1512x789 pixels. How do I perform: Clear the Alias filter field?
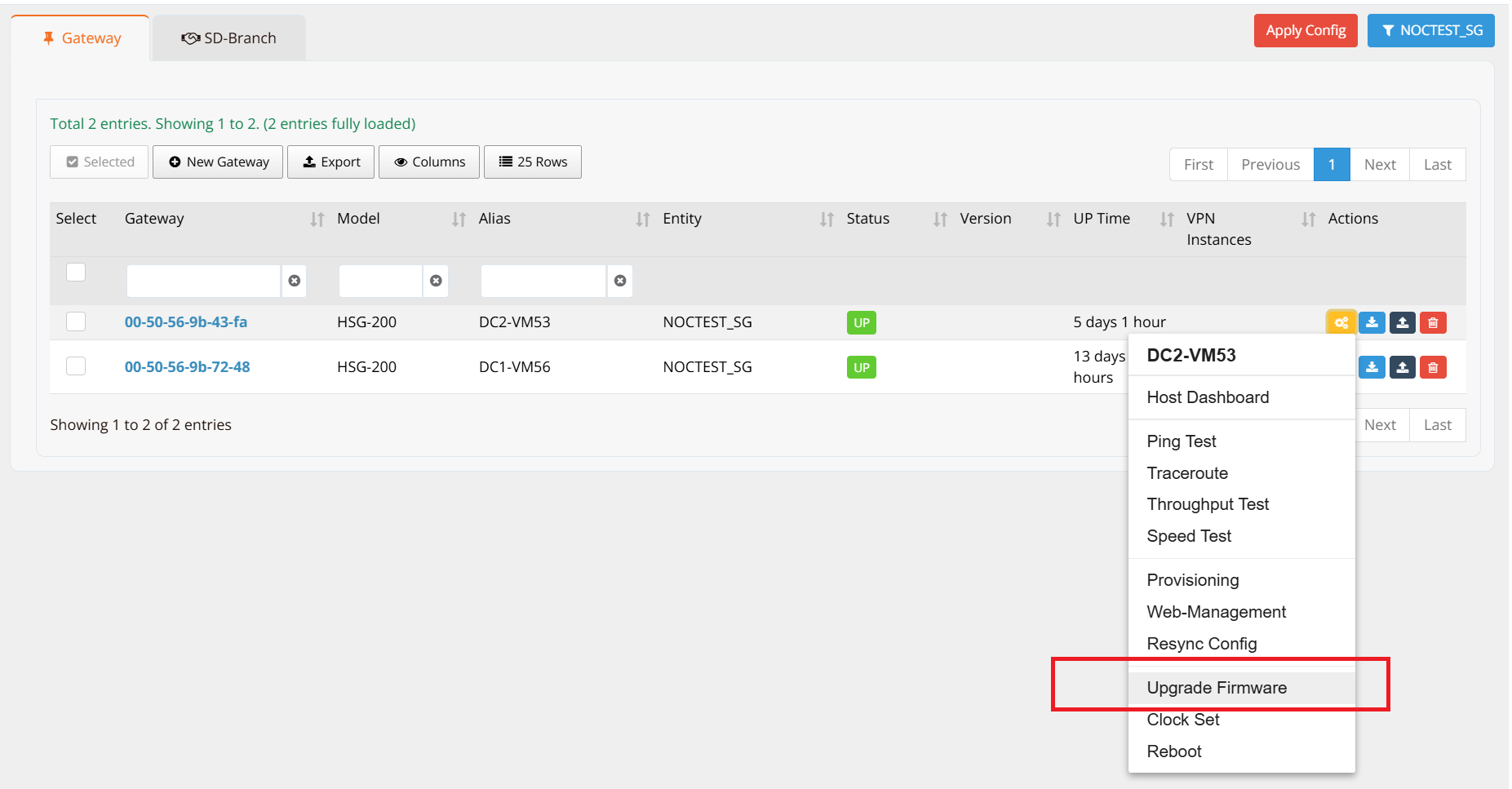[x=620, y=281]
